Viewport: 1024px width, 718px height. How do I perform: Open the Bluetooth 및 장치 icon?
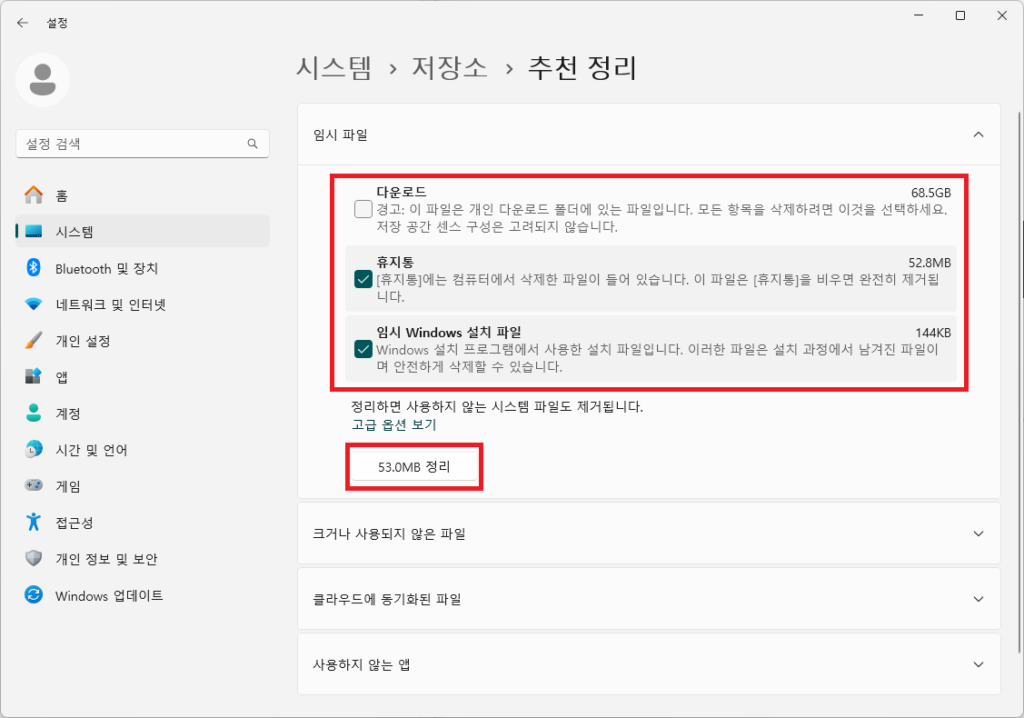click(33, 268)
